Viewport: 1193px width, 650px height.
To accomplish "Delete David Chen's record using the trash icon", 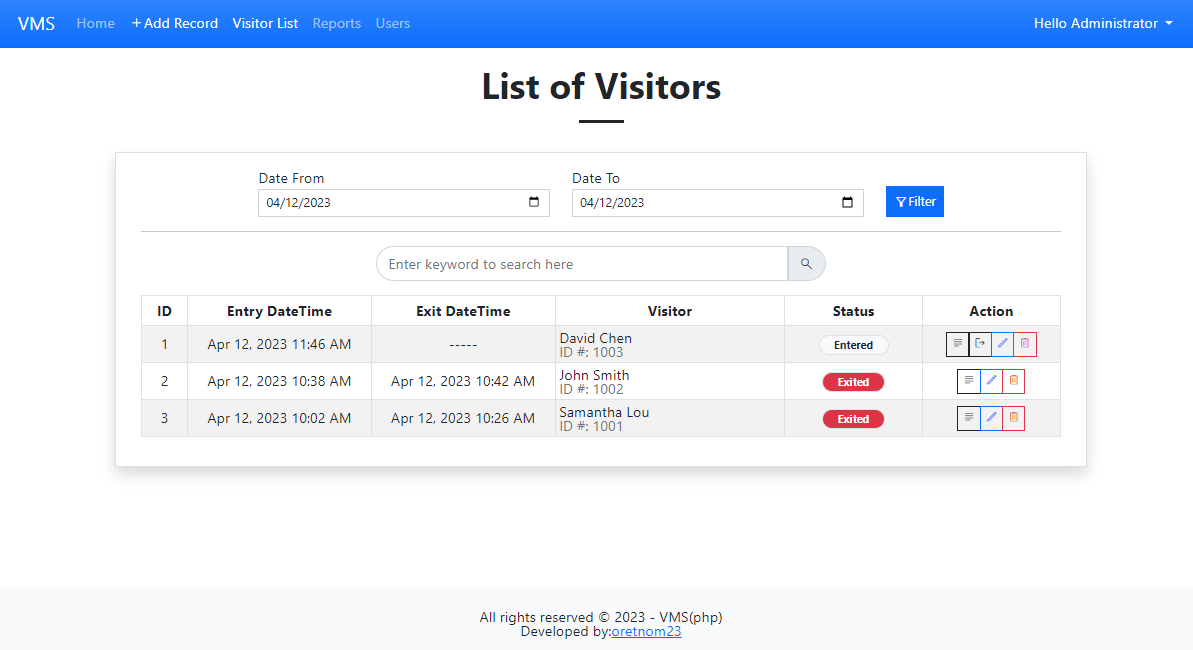I will (1024, 344).
